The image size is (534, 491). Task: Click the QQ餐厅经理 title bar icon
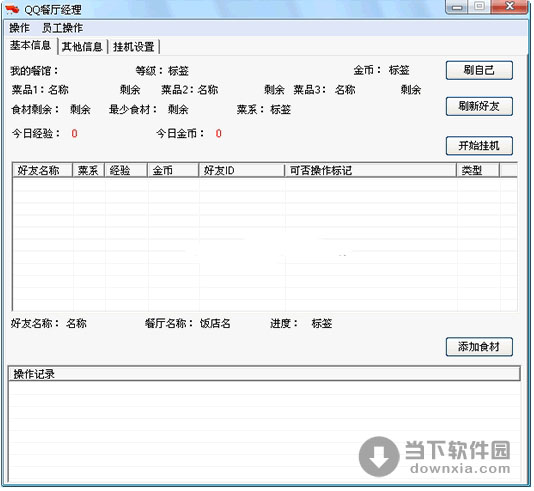[12, 9]
